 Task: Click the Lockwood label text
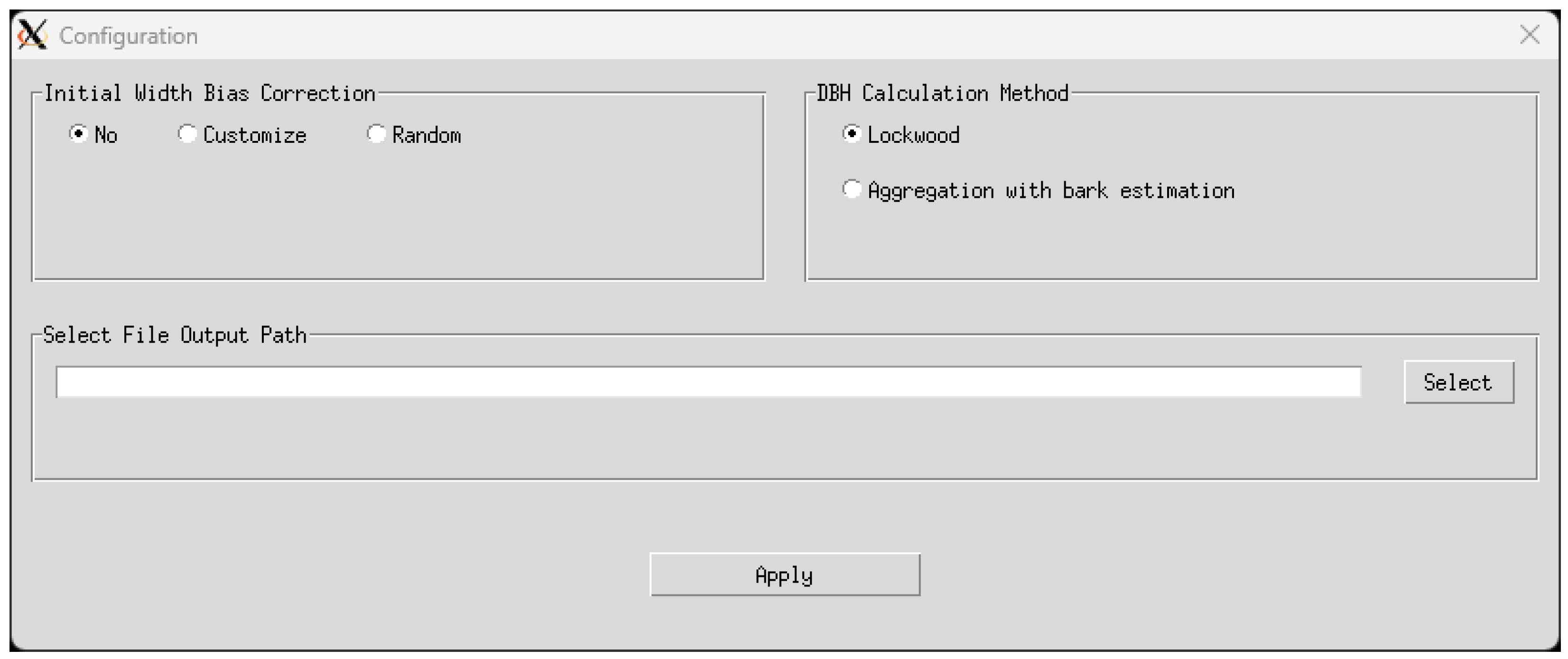click(913, 135)
